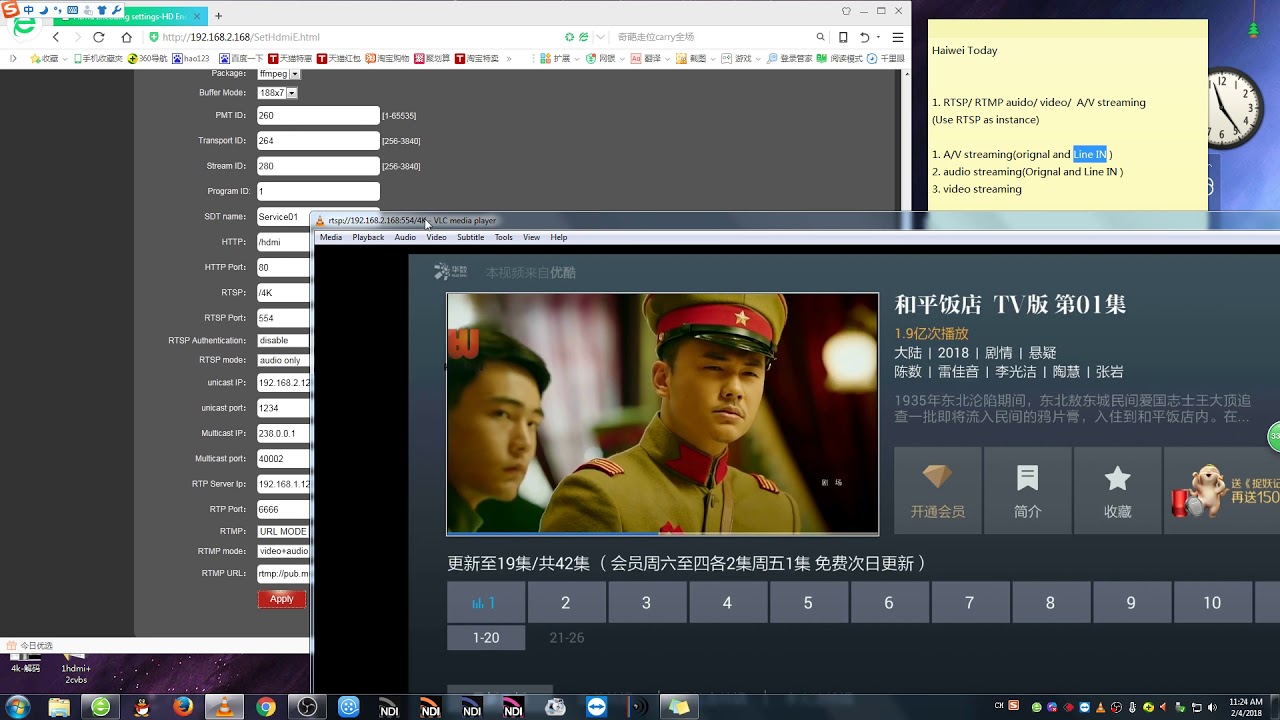
Task: Open Firefox from the taskbar
Action: click(x=183, y=707)
